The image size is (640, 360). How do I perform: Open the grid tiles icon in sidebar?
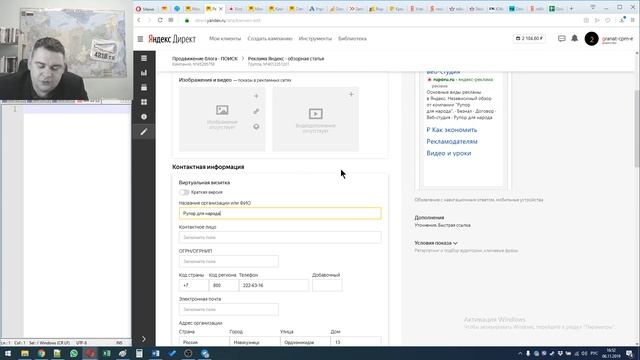click(x=144, y=102)
